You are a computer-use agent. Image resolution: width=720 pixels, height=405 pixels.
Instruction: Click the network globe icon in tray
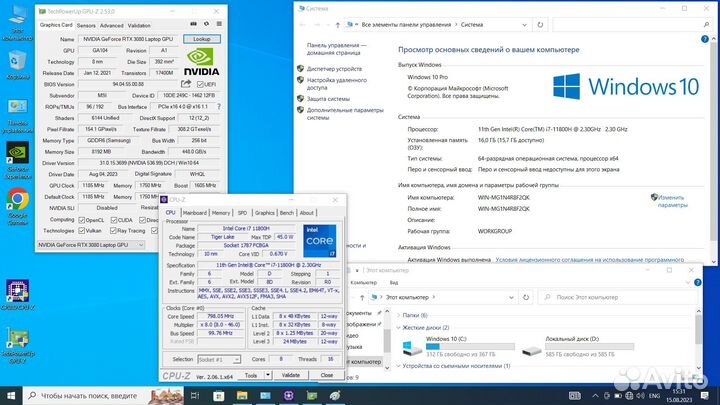629,395
